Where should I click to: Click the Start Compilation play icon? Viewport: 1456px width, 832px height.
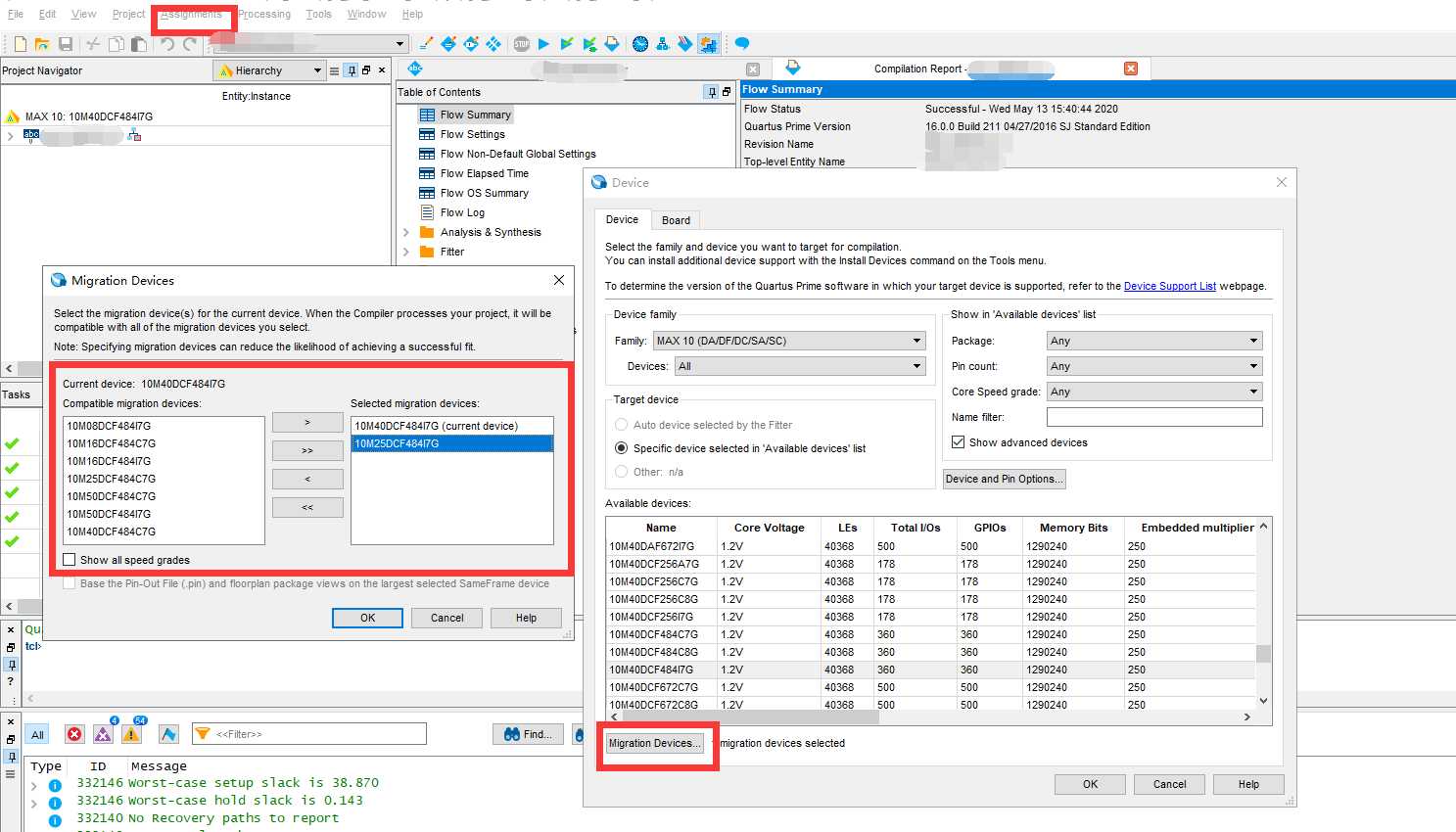click(544, 44)
